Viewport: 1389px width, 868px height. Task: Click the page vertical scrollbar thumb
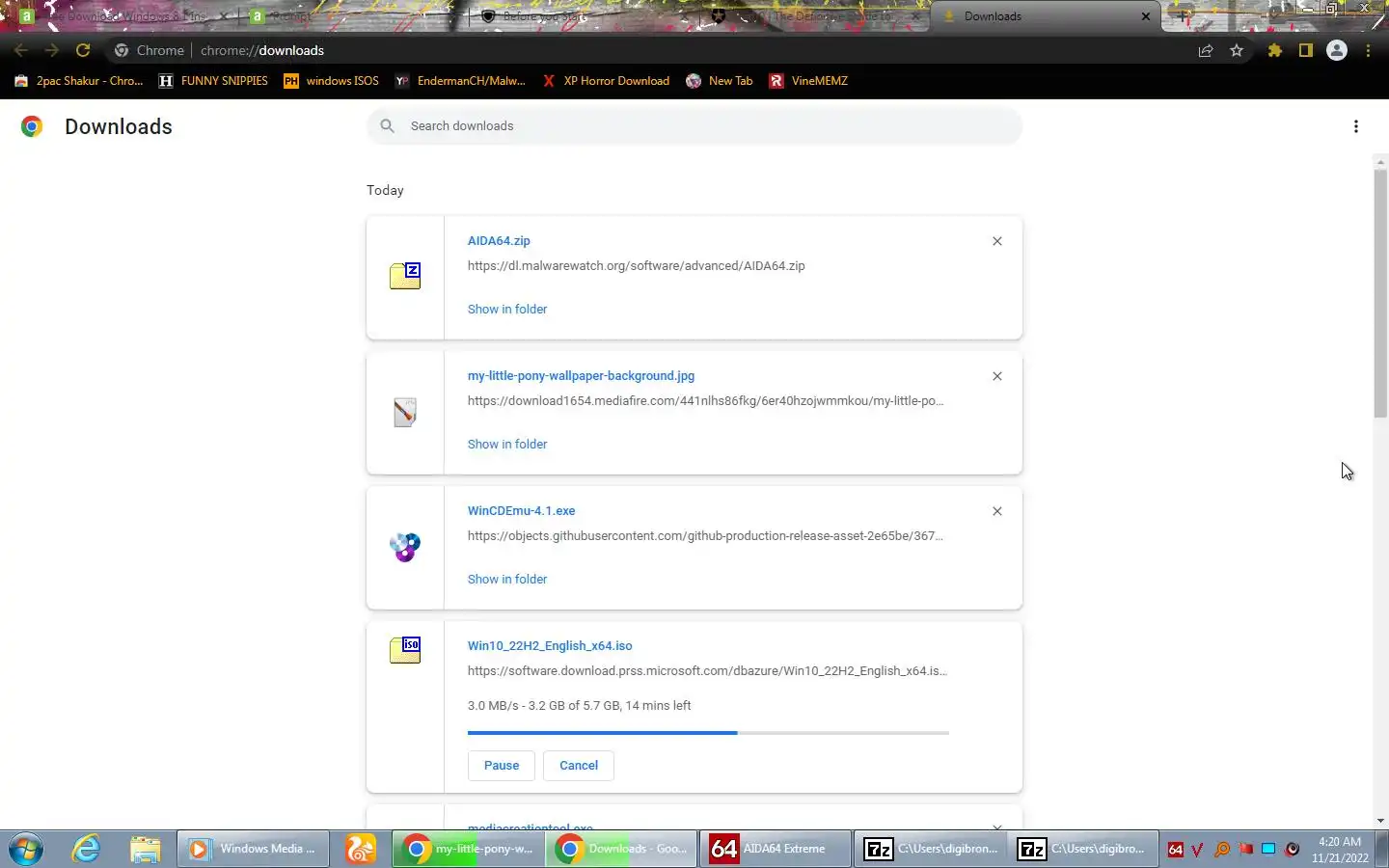(x=1380, y=293)
